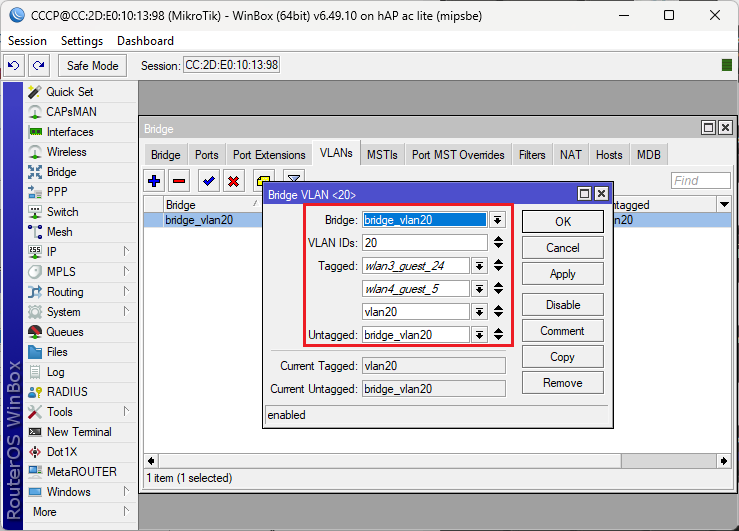Viewport: 739px width, 531px height.
Task: Expand the MPLS submenu
Action: [x=126, y=271]
